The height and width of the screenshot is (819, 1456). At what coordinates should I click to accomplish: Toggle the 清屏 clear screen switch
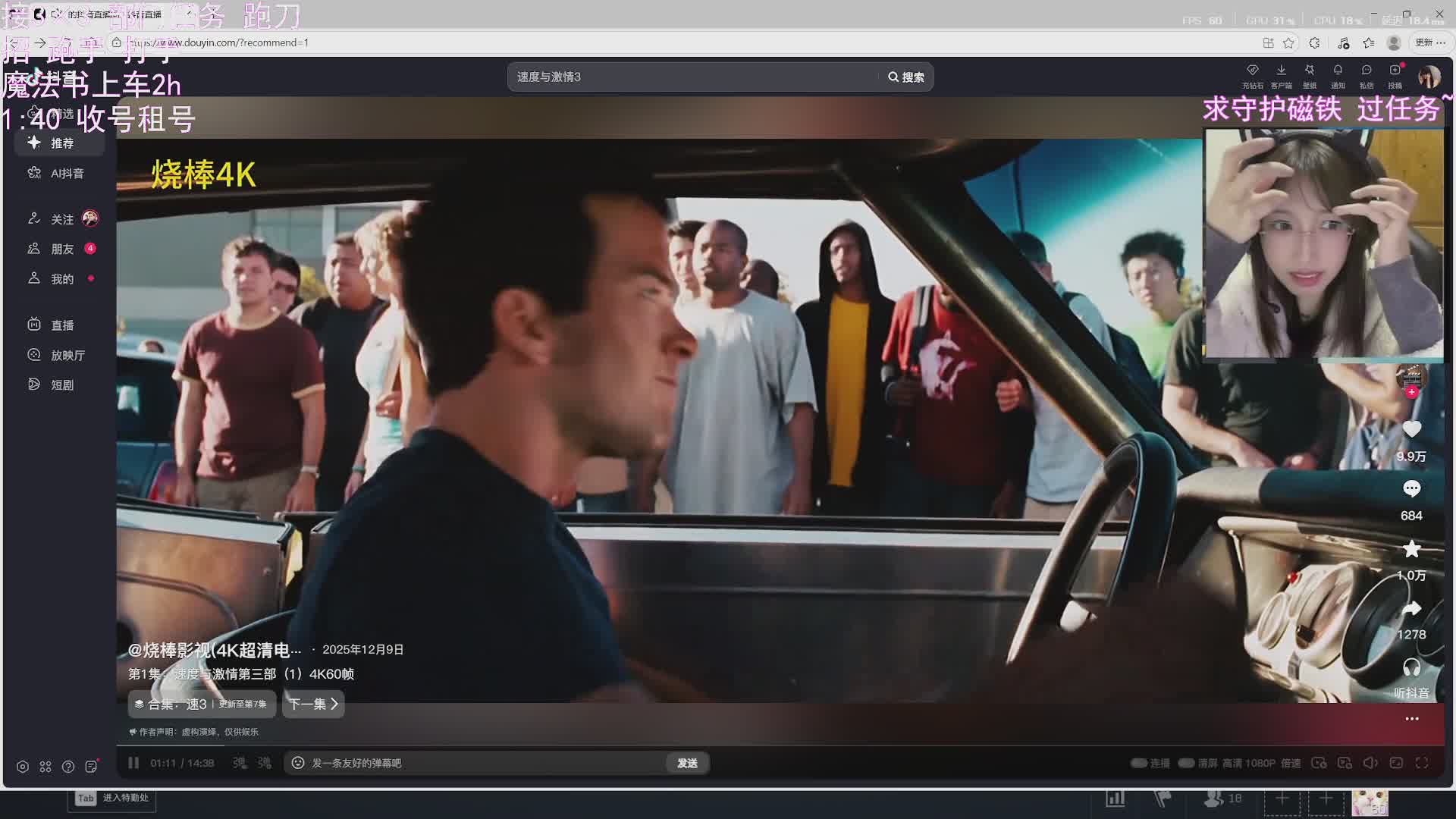click(x=1187, y=763)
